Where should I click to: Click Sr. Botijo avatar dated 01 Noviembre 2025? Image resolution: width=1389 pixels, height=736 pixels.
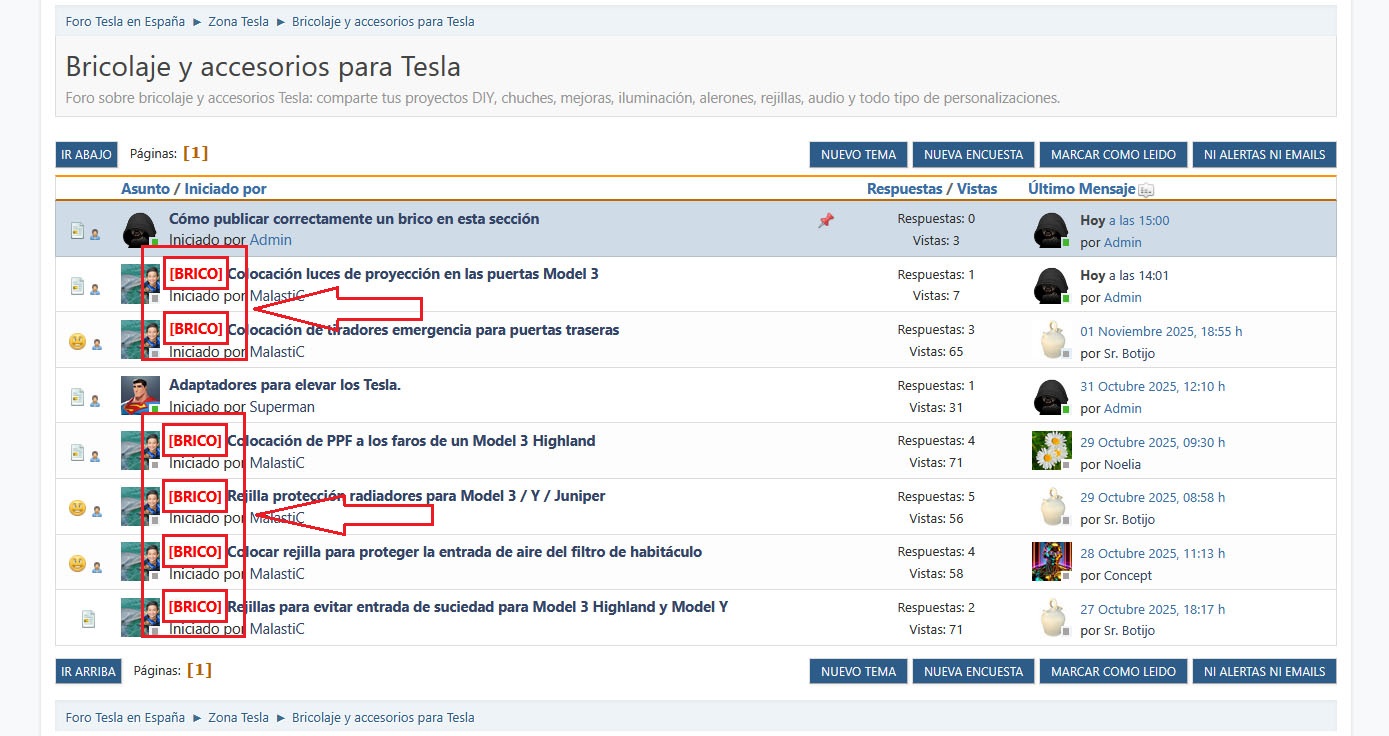pyautogui.click(x=1051, y=340)
